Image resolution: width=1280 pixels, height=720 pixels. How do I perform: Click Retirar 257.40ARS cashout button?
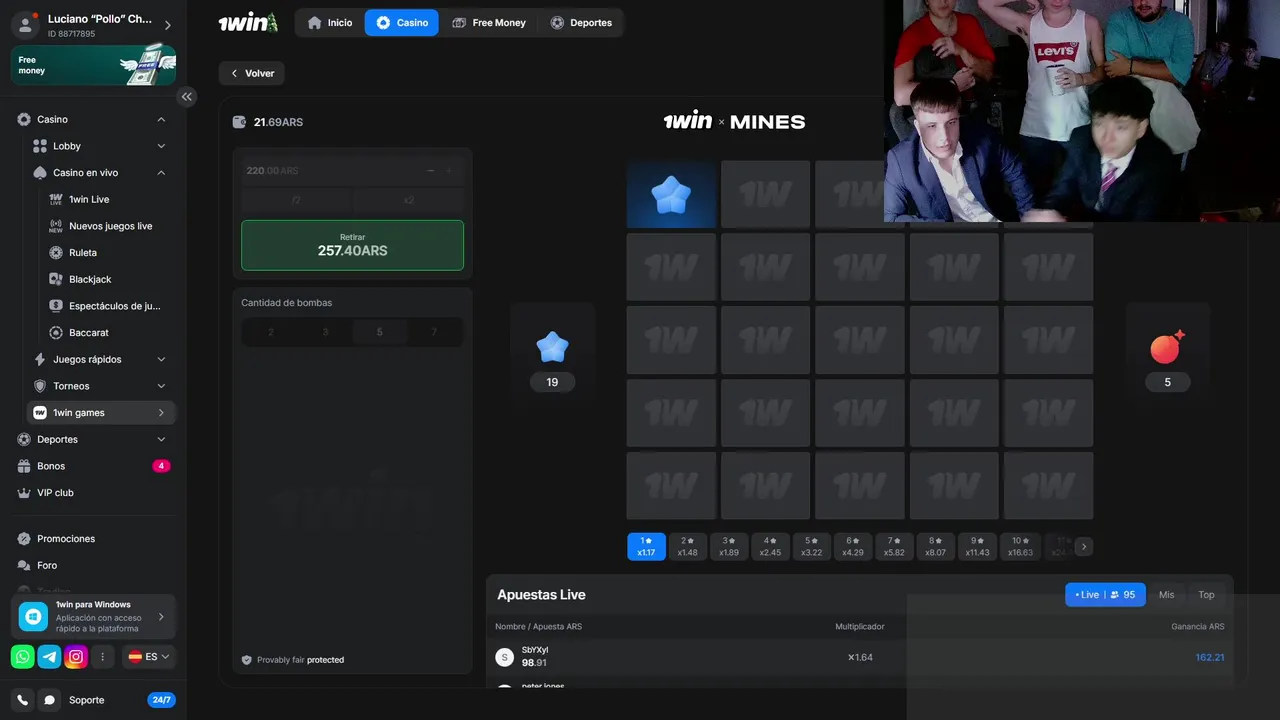click(x=352, y=245)
